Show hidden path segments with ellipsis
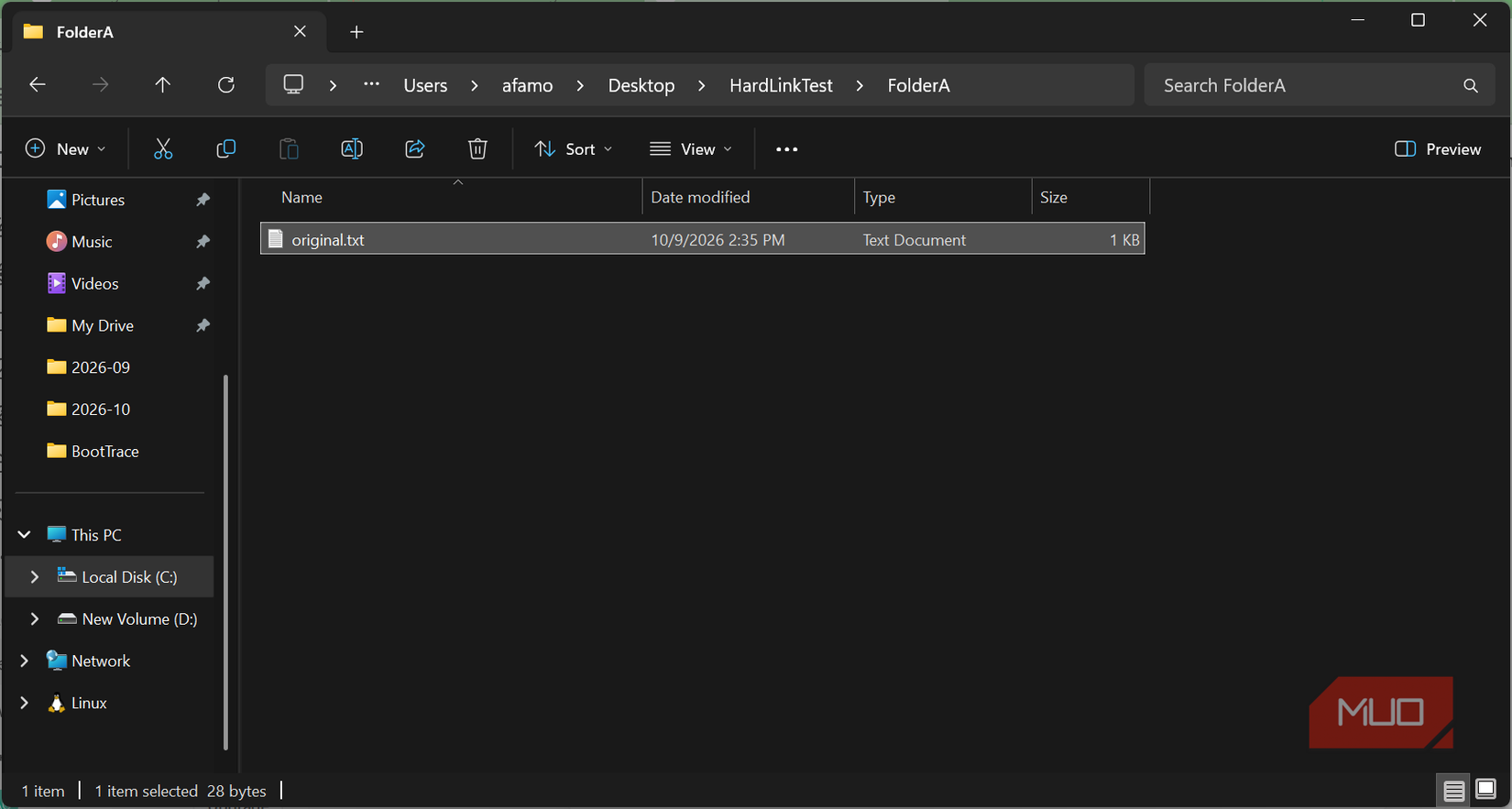1512x809 pixels. pos(371,84)
